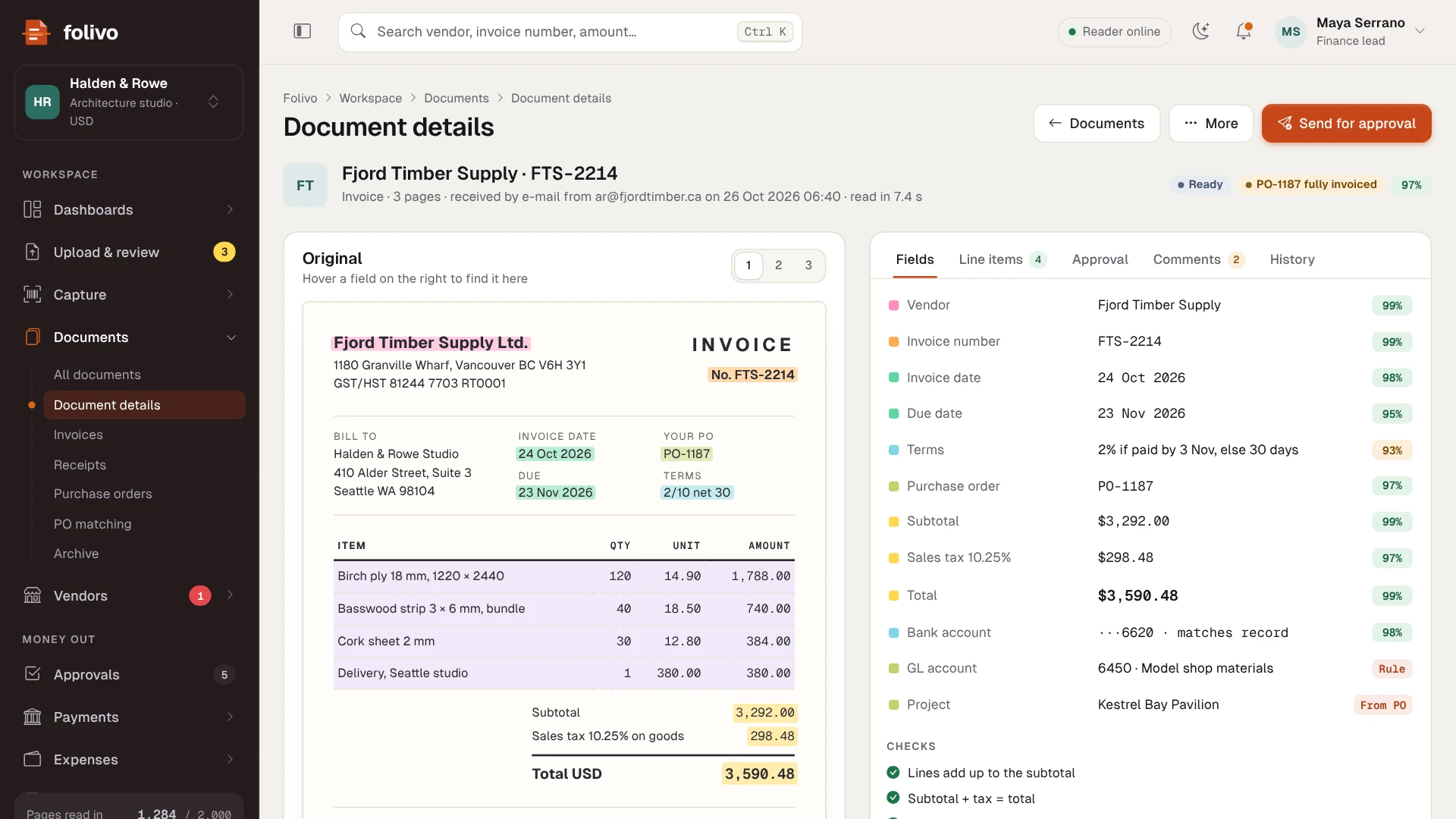This screenshot has width=1456, height=819.
Task: Click the FT vendor badge
Action: click(x=305, y=185)
